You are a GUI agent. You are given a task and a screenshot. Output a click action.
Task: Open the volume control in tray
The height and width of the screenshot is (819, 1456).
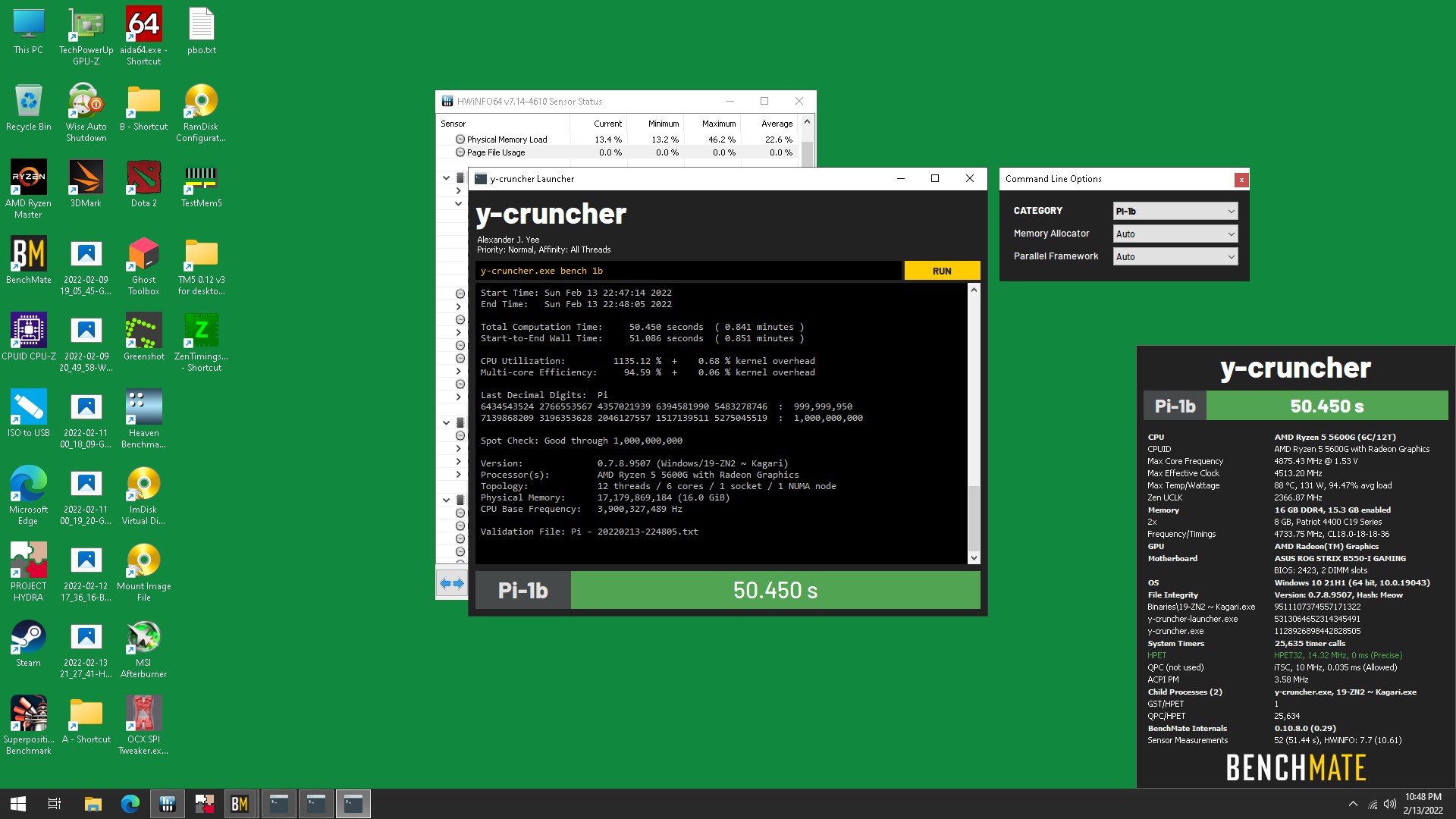coord(1390,804)
